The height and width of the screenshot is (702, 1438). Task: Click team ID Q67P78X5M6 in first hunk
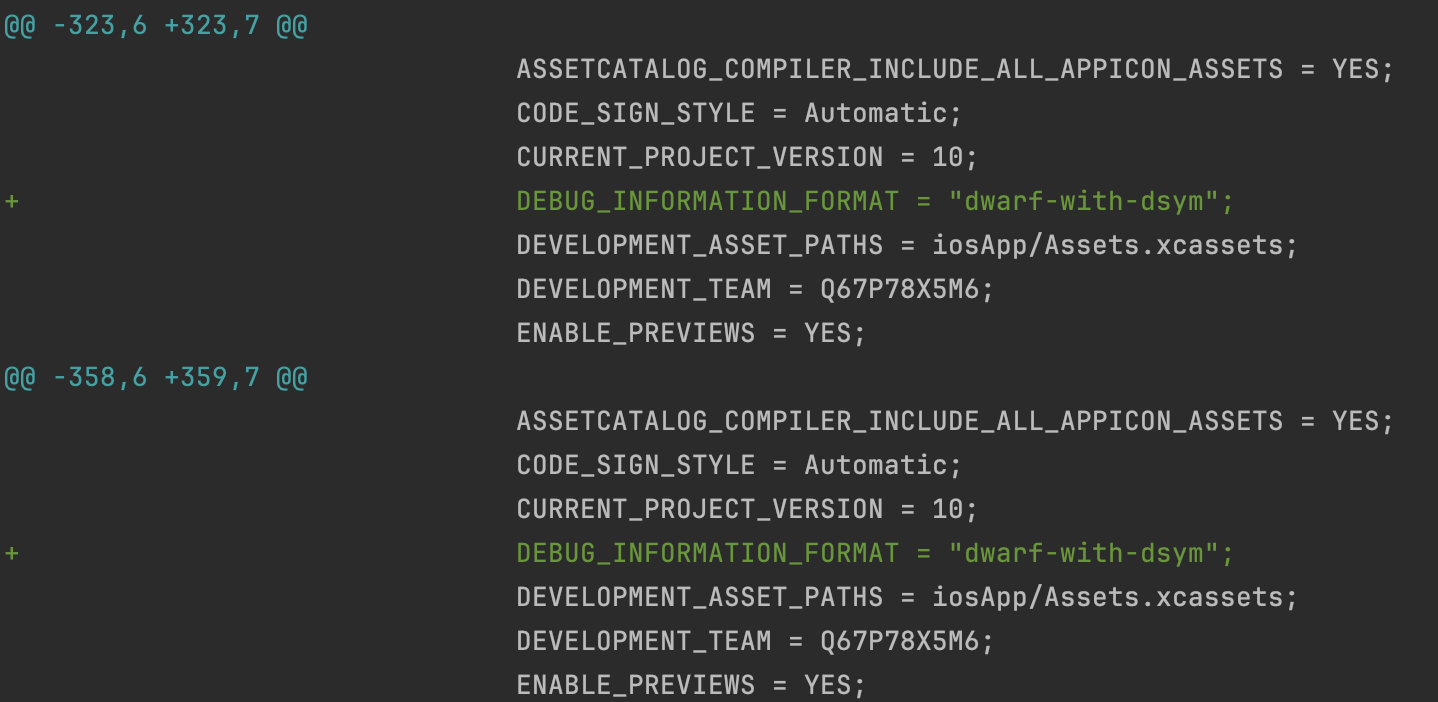(x=899, y=289)
